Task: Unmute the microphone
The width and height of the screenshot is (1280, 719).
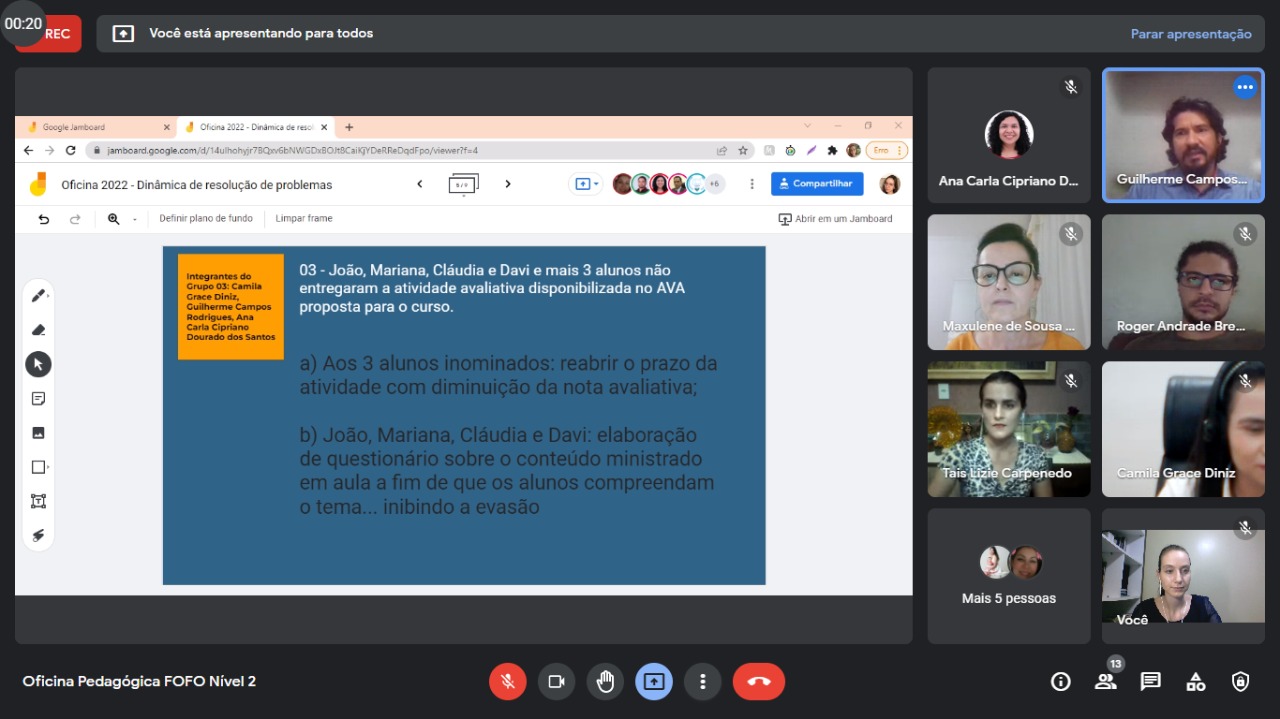Action: click(x=508, y=681)
